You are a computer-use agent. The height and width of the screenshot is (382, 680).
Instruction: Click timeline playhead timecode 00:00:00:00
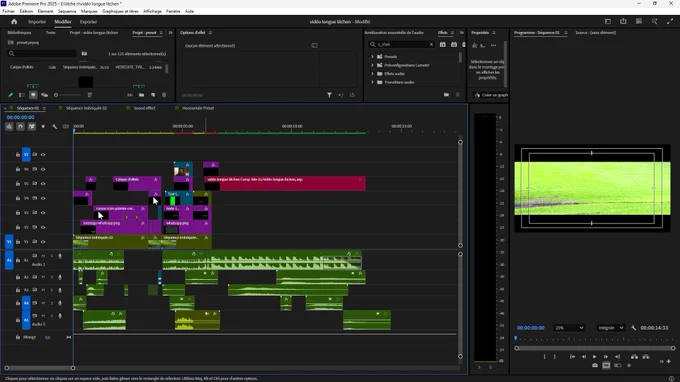[x=20, y=118]
